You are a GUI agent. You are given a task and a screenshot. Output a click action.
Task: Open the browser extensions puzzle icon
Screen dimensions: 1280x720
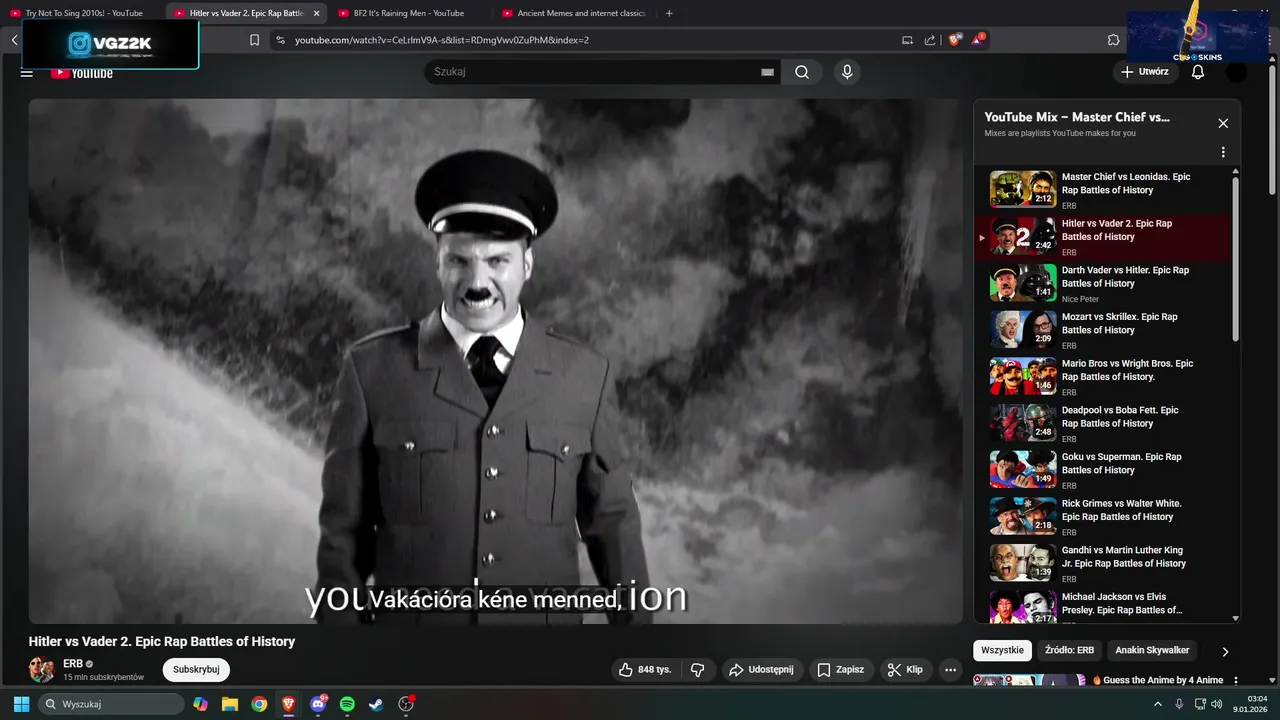[1113, 40]
